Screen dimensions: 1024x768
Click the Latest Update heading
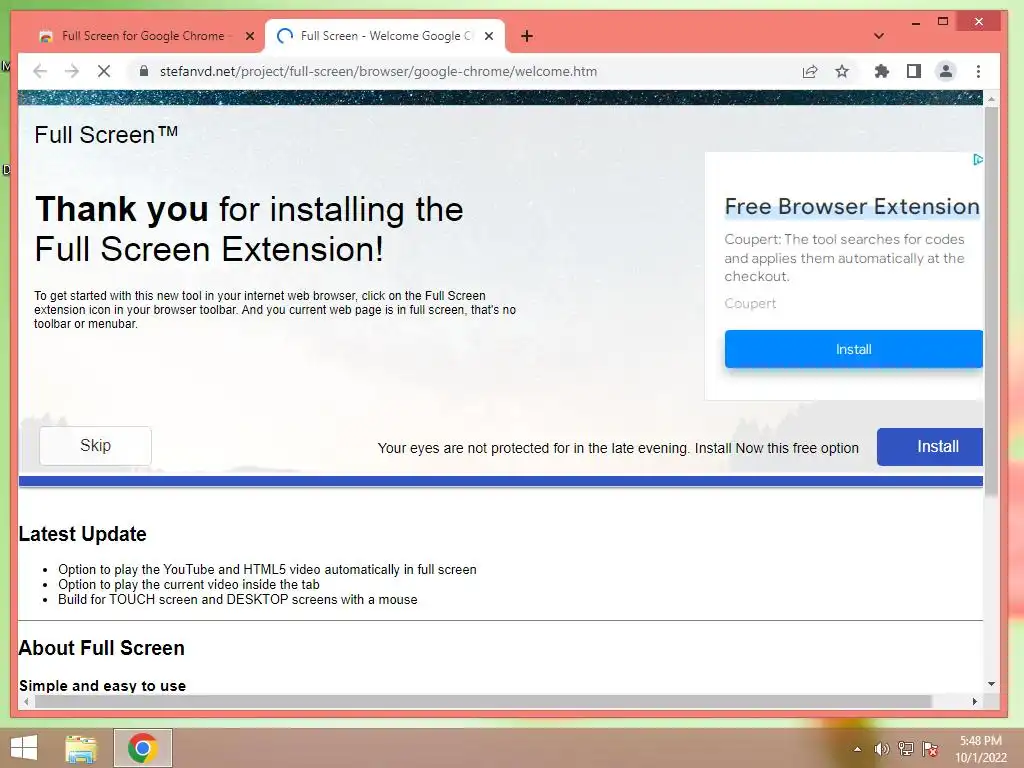tap(82, 534)
